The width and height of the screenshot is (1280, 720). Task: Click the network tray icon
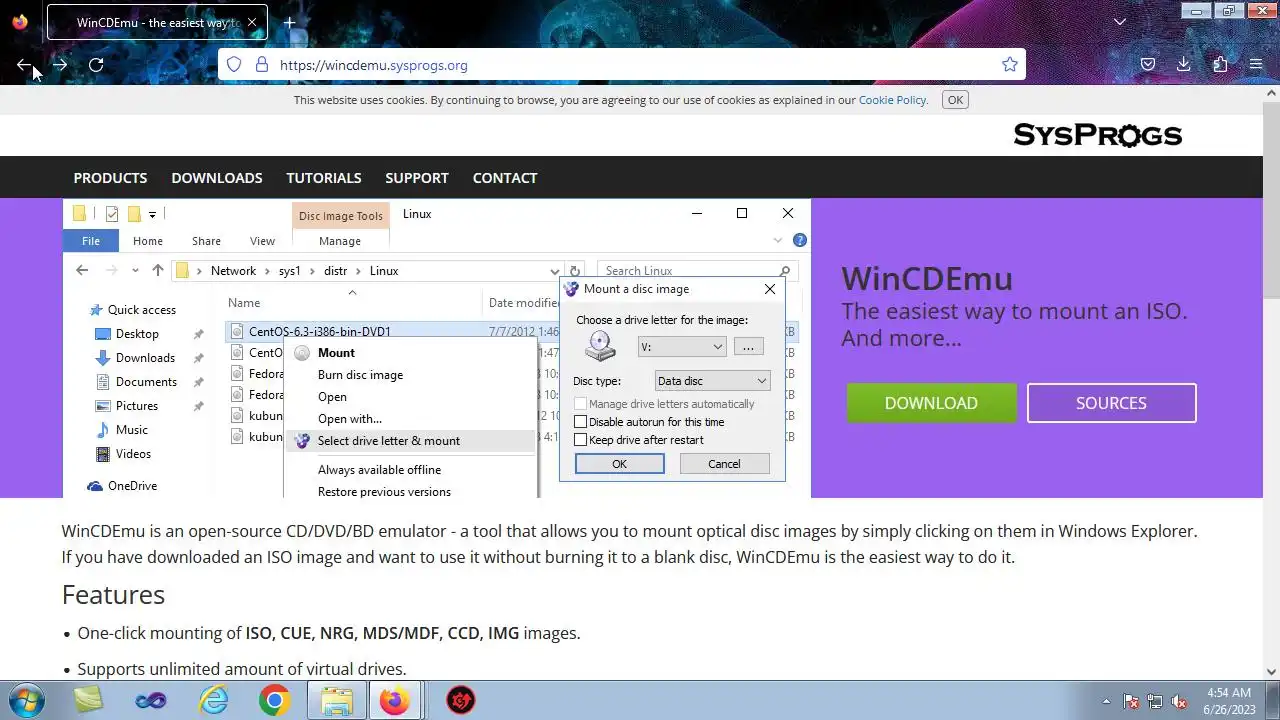(1155, 701)
